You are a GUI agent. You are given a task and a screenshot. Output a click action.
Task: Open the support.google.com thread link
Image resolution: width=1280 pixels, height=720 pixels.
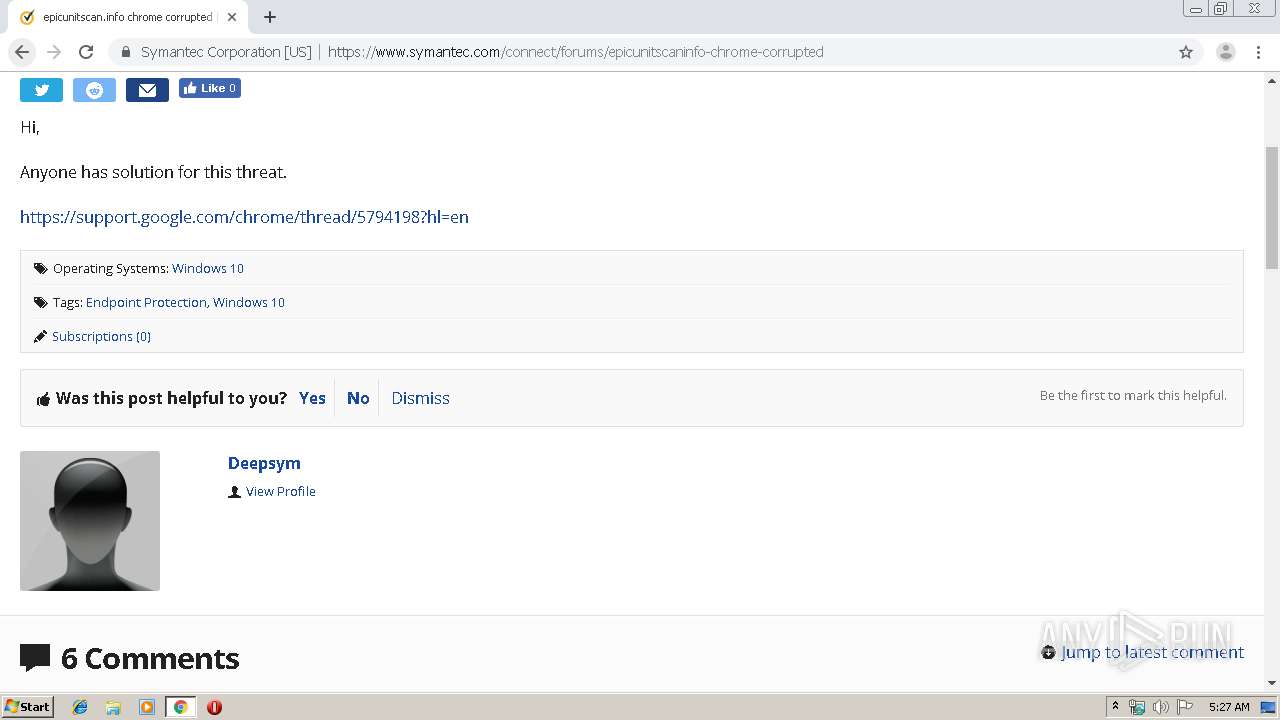coord(244,217)
